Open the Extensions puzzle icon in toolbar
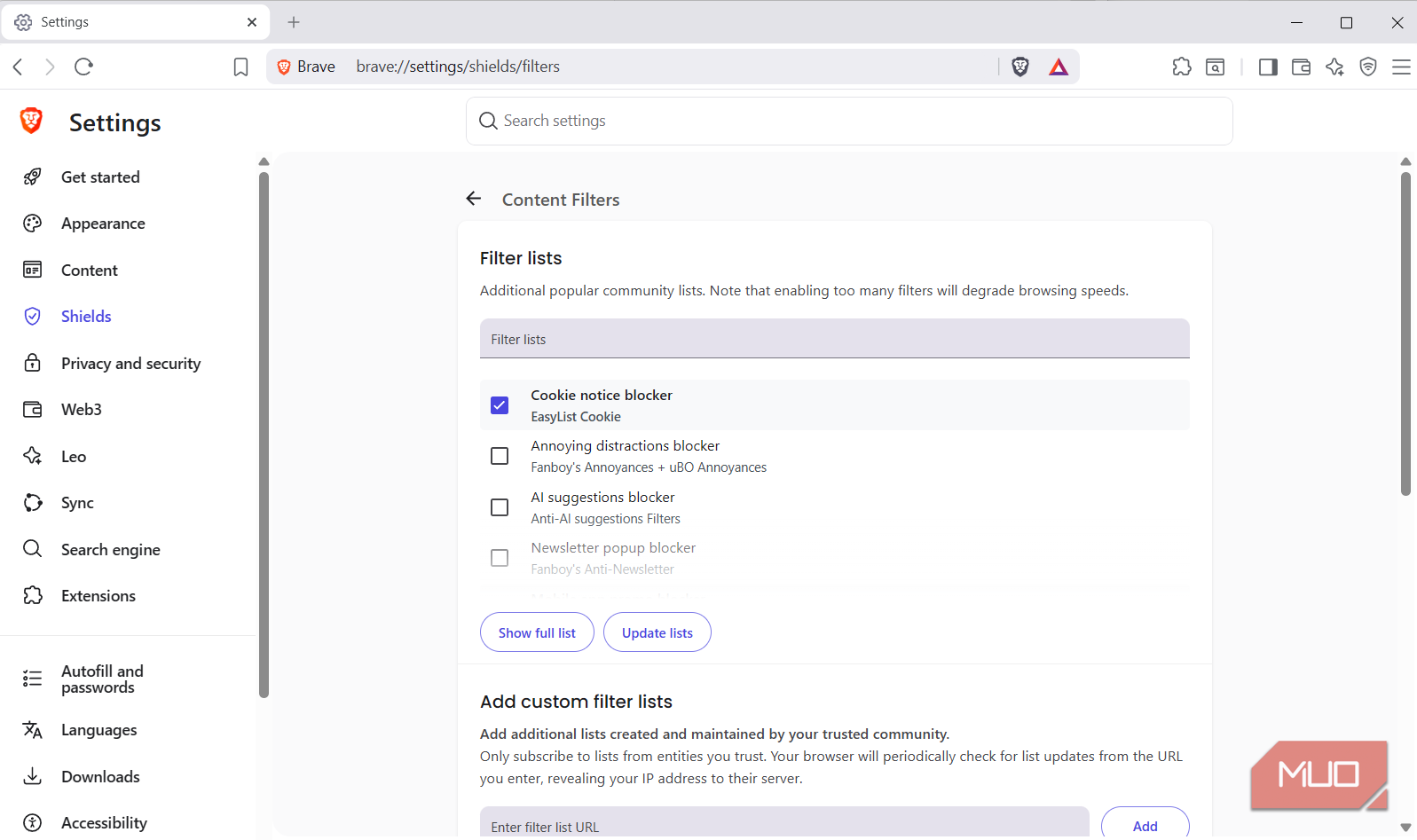 tap(1182, 67)
